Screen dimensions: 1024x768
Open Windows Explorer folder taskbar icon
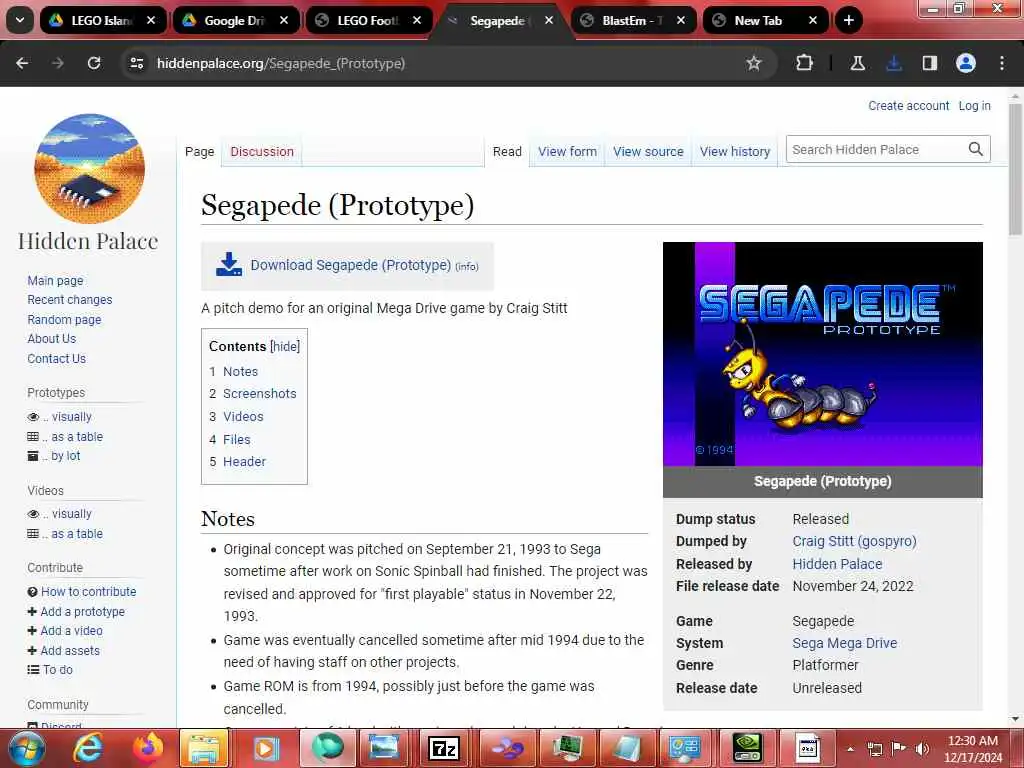205,748
